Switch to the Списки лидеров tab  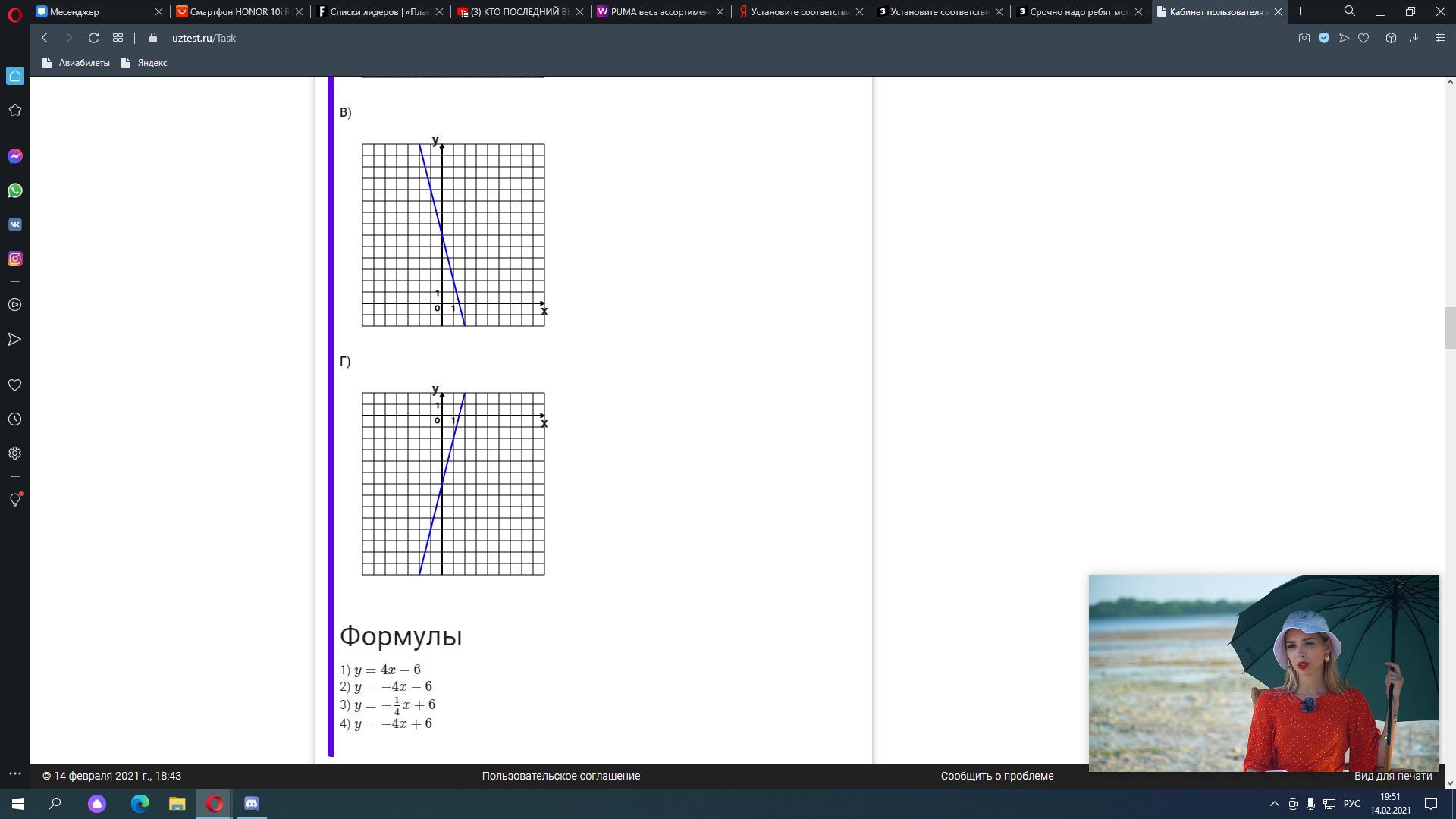pyautogui.click(x=380, y=12)
